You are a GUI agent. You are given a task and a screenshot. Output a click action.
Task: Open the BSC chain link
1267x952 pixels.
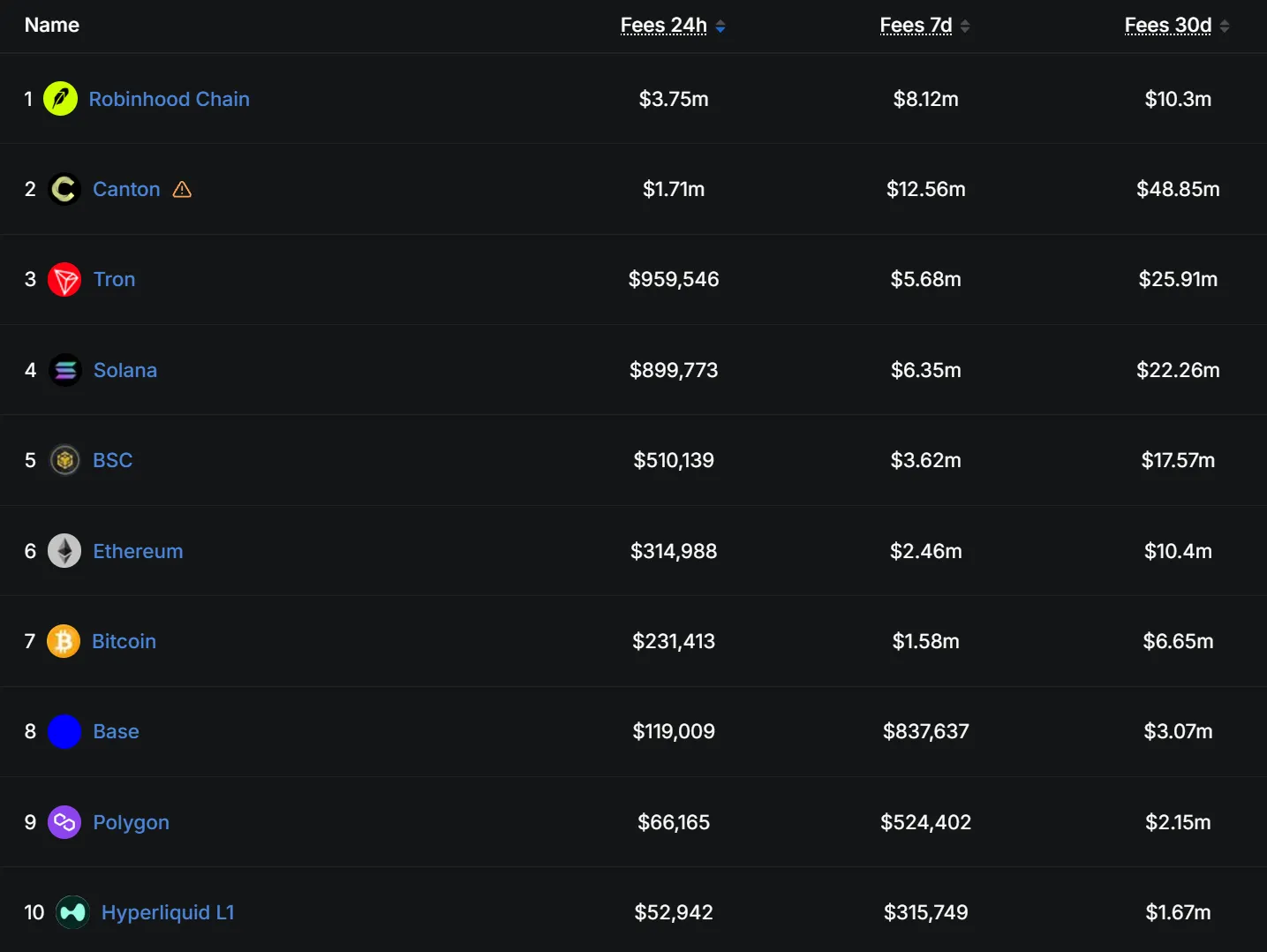[x=113, y=460]
